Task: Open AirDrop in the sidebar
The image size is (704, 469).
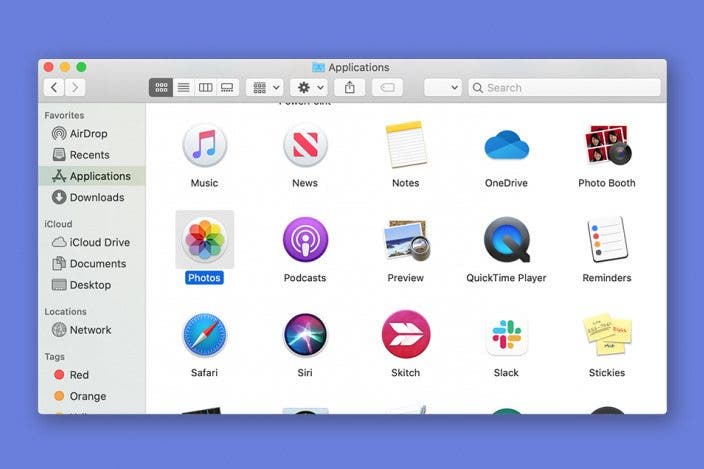Action: pyautogui.click(x=92, y=133)
